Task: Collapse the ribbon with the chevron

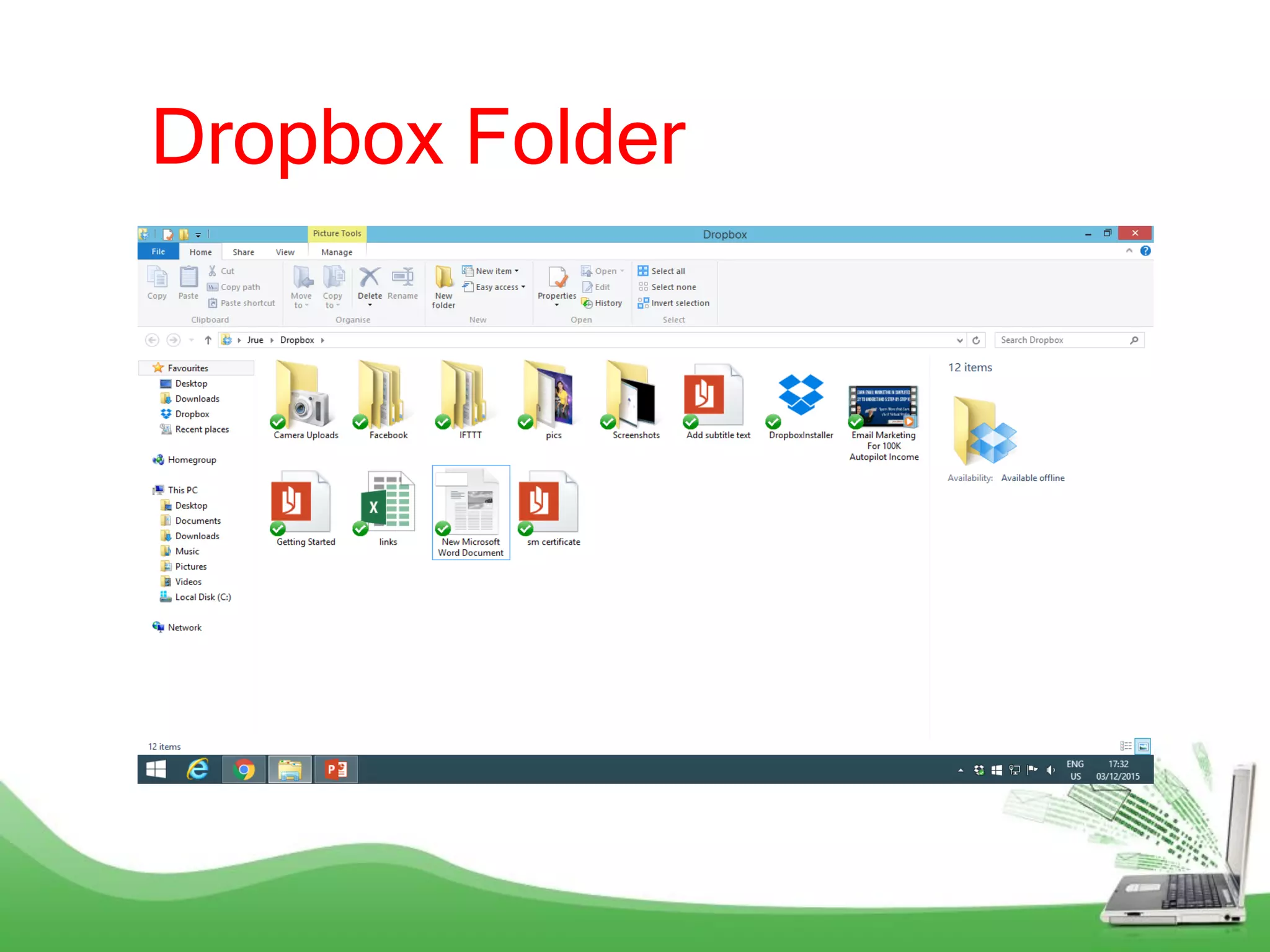Action: pyautogui.click(x=1129, y=251)
